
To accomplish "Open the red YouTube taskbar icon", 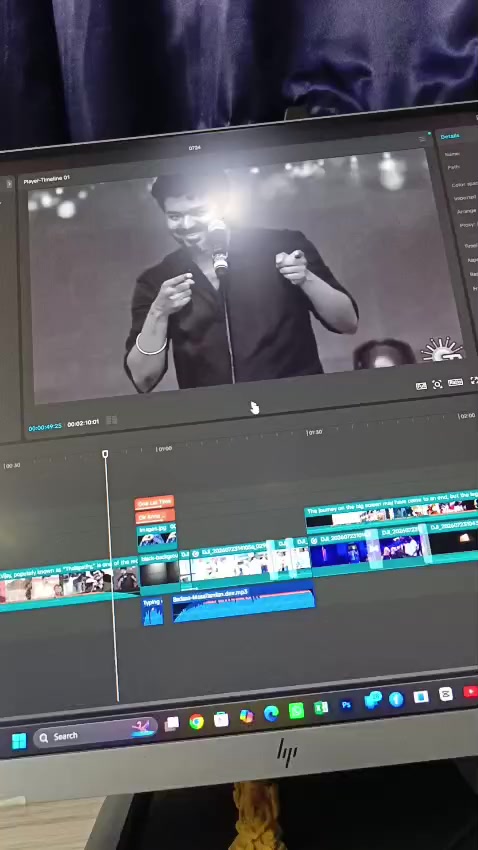I will click(470, 691).
